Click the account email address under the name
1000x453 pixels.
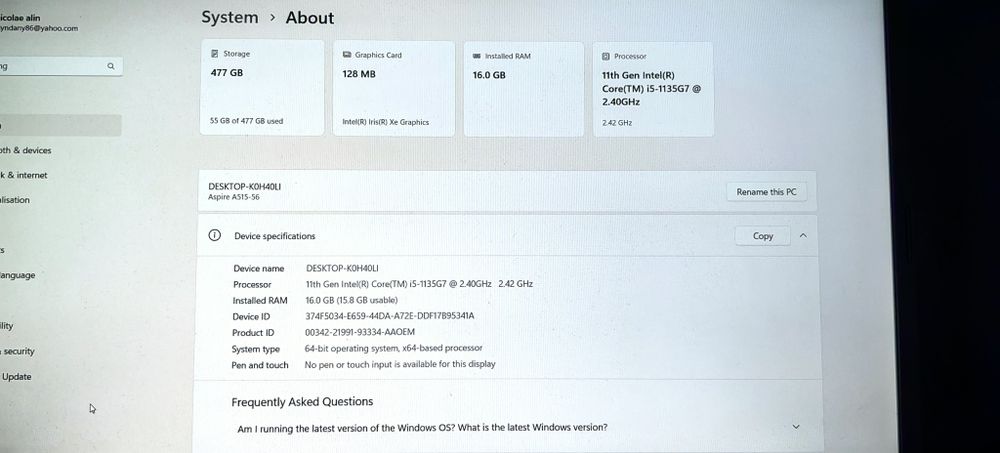tap(39, 28)
